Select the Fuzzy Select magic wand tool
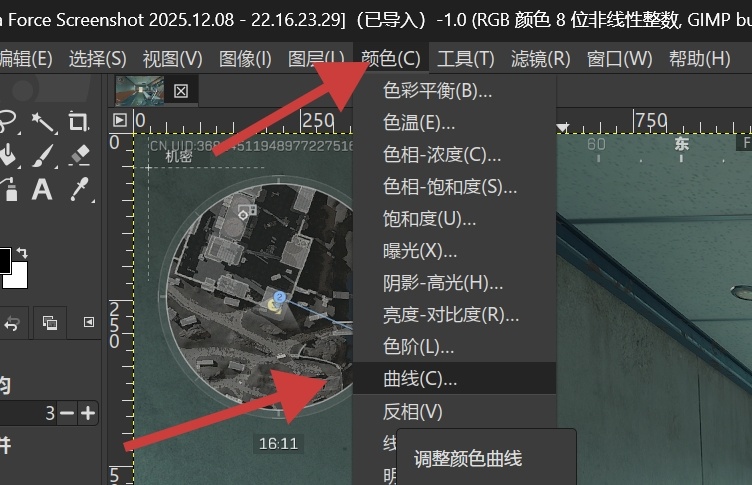 (x=43, y=122)
